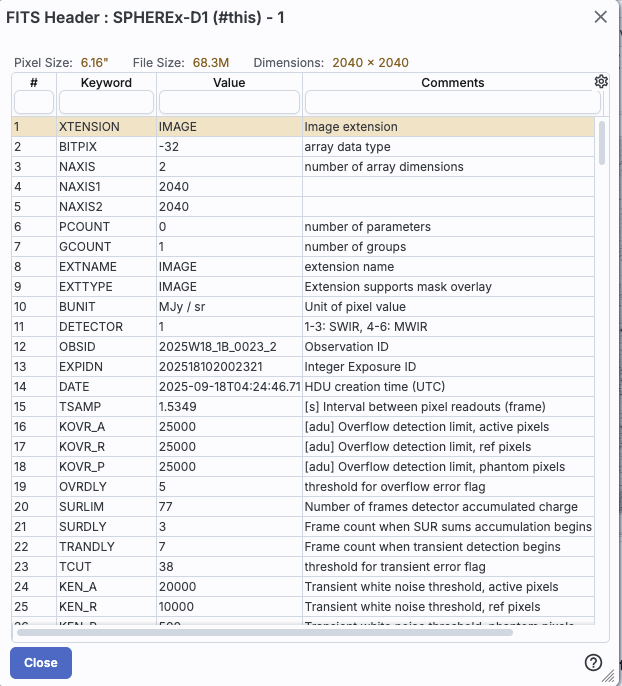Viewport: 622px width, 686px height.
Task: Click the '38' value cell
Action: point(229,567)
